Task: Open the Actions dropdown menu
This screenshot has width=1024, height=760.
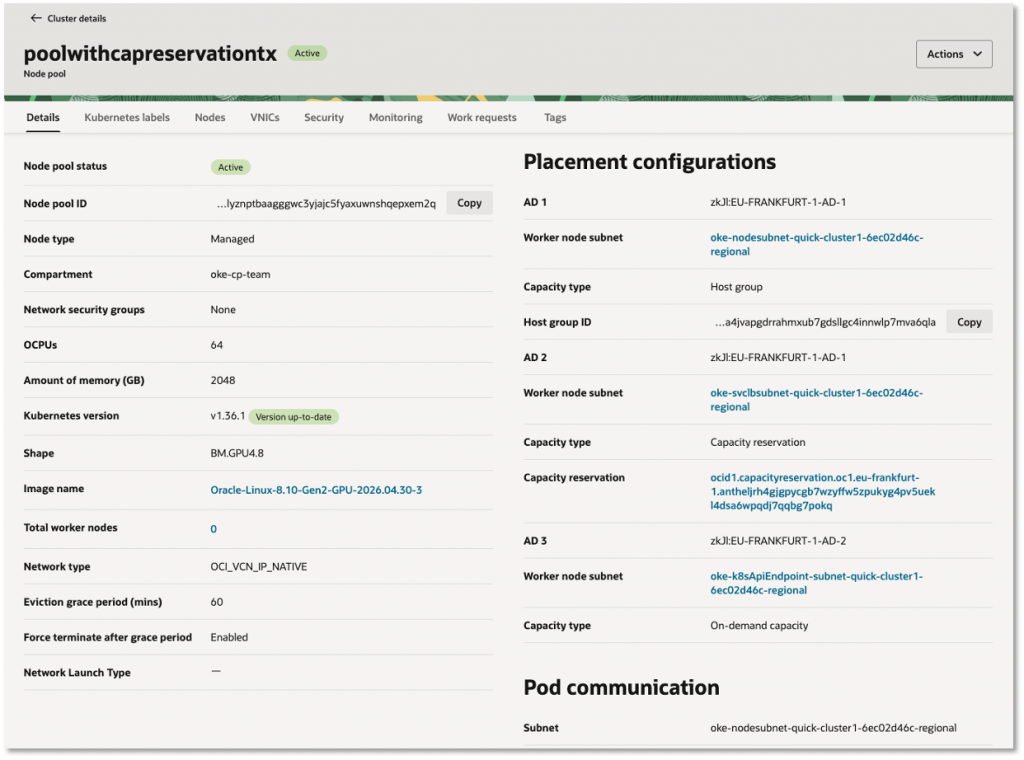Action: [x=953, y=54]
